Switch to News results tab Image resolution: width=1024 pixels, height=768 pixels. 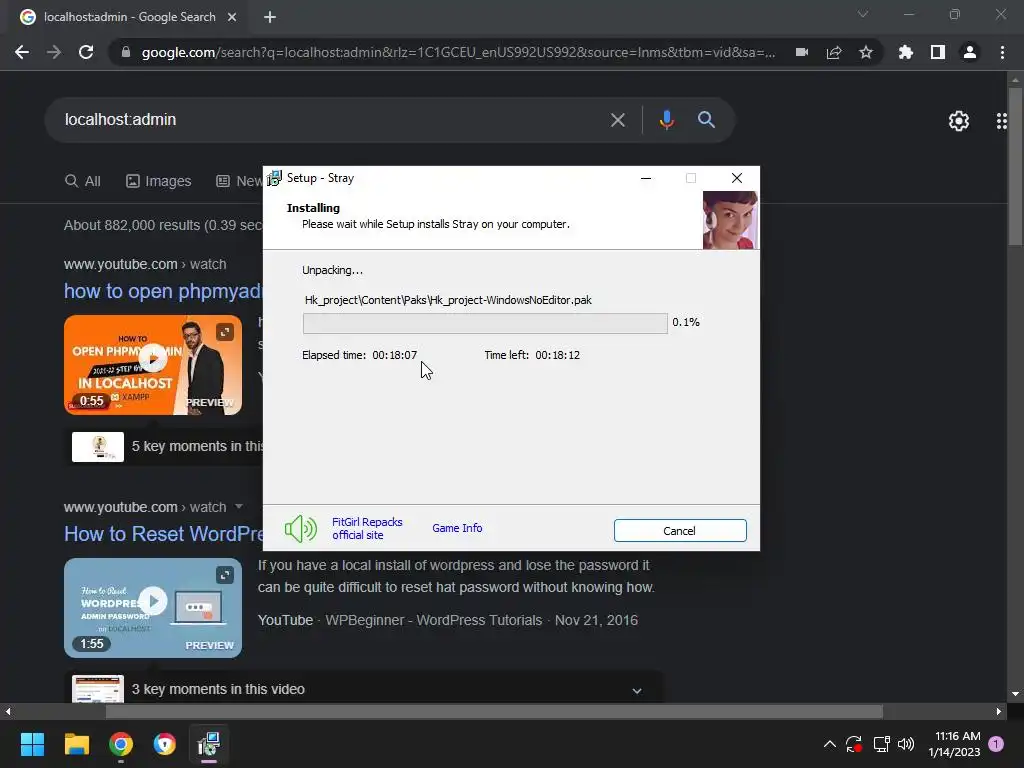pos(239,181)
